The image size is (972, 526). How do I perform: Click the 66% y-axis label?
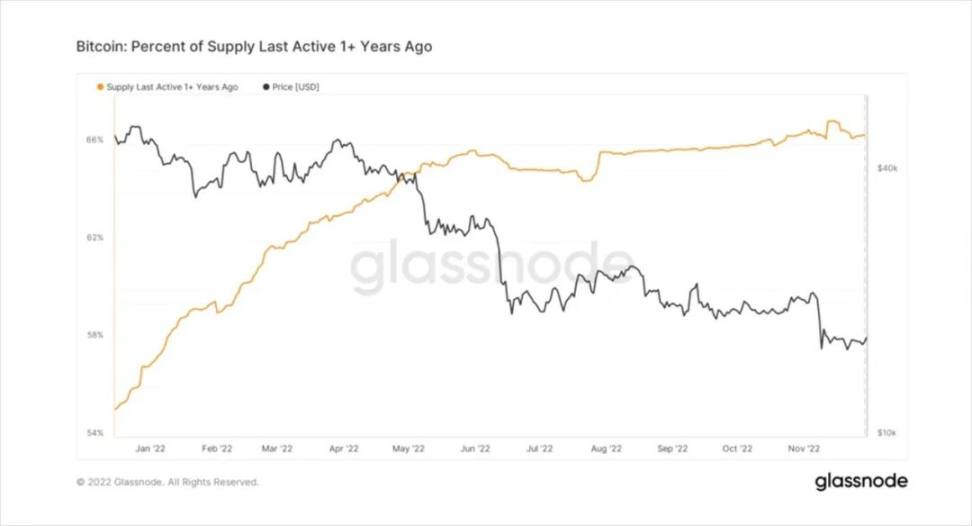pos(94,140)
